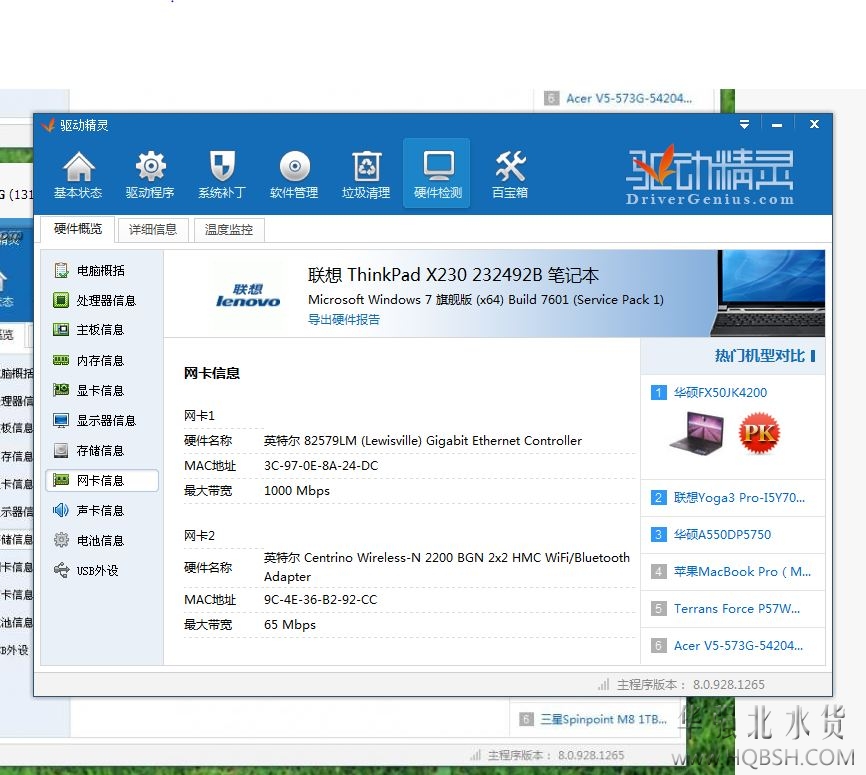Switch to the 硬件概览 tab
866x775 pixels.
point(78,229)
